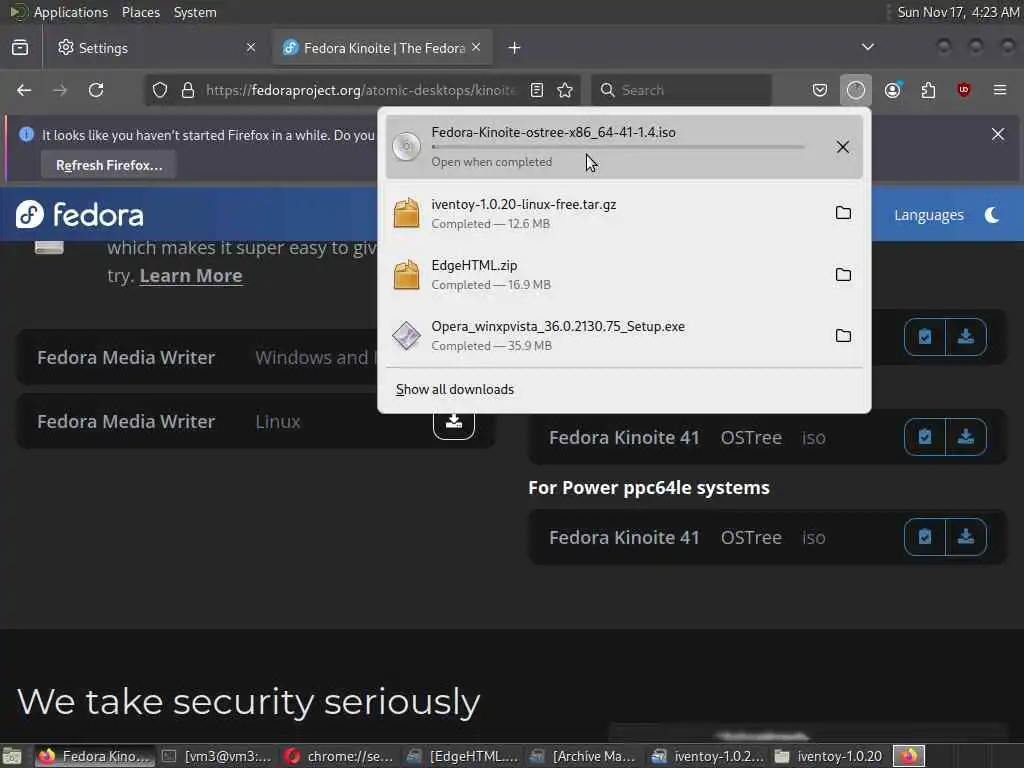Open uBlock Origin extension popup
The image size is (1024, 768).
click(x=963, y=90)
